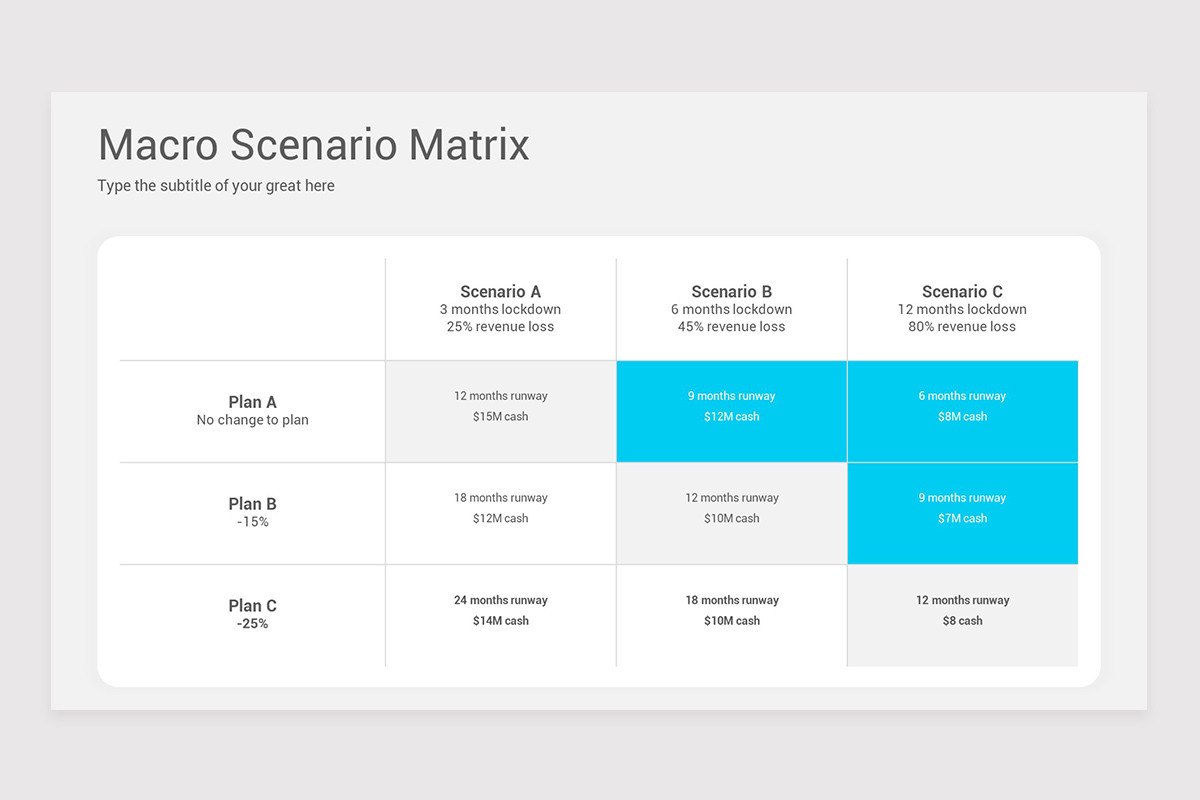The width and height of the screenshot is (1200, 800).
Task: Click the empty top-left table cell
Action: tap(252, 309)
